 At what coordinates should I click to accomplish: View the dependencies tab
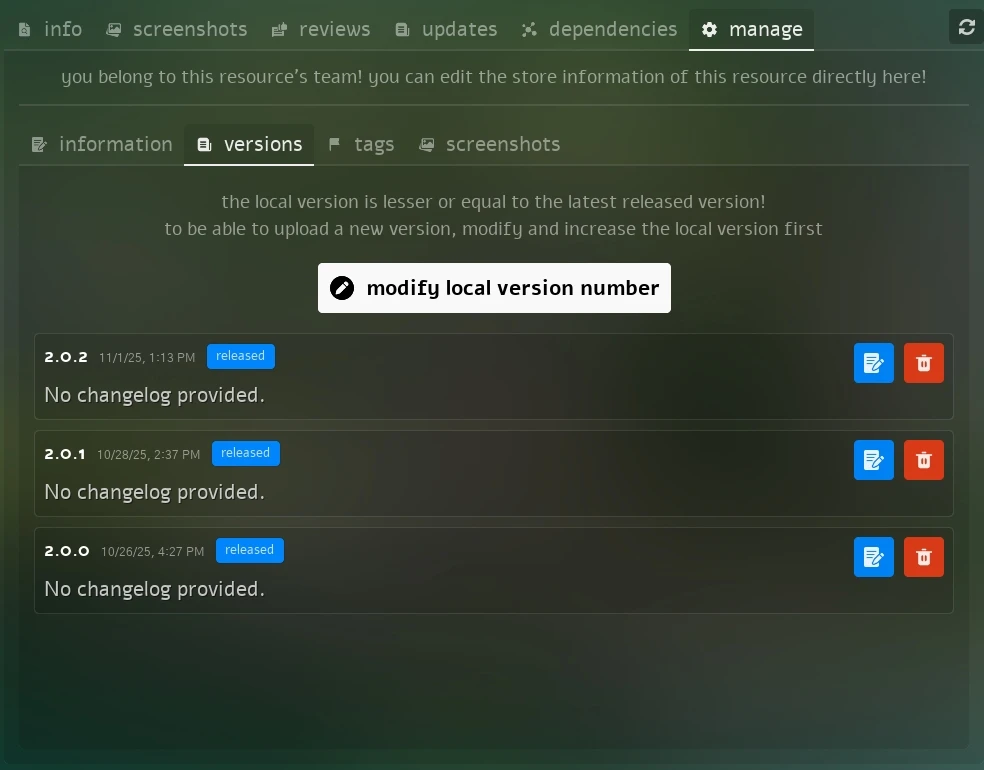pyautogui.click(x=599, y=30)
